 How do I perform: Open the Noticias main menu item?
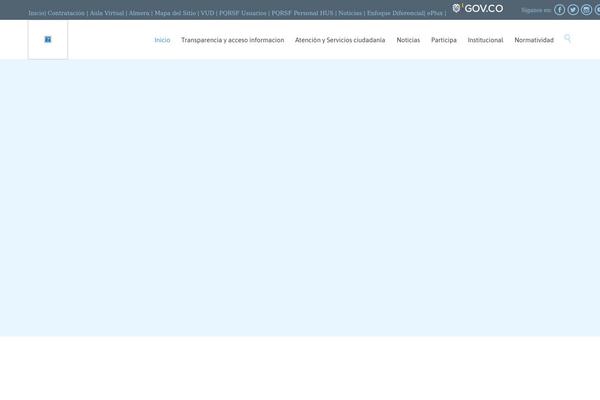408,40
